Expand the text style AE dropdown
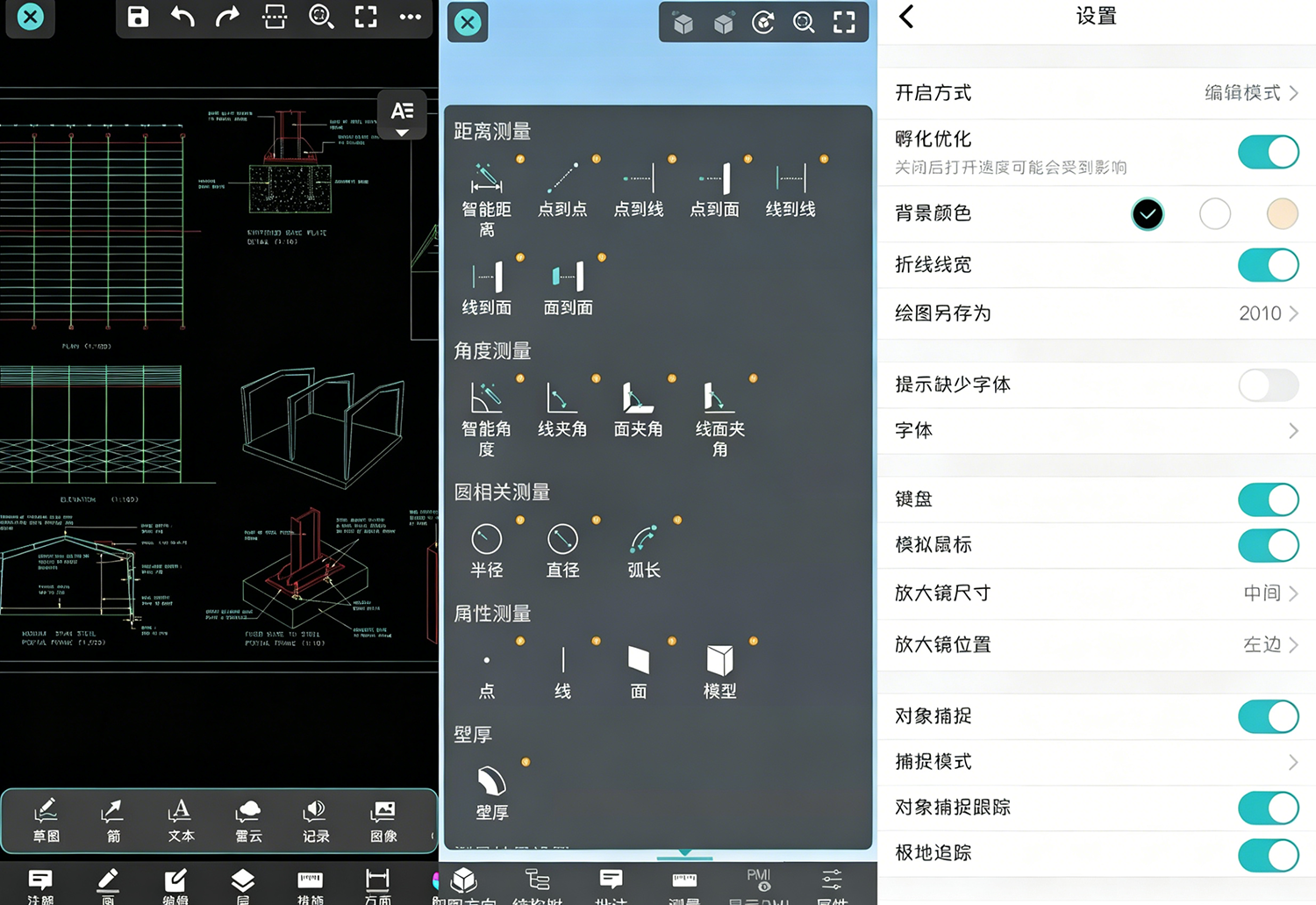 click(x=402, y=116)
